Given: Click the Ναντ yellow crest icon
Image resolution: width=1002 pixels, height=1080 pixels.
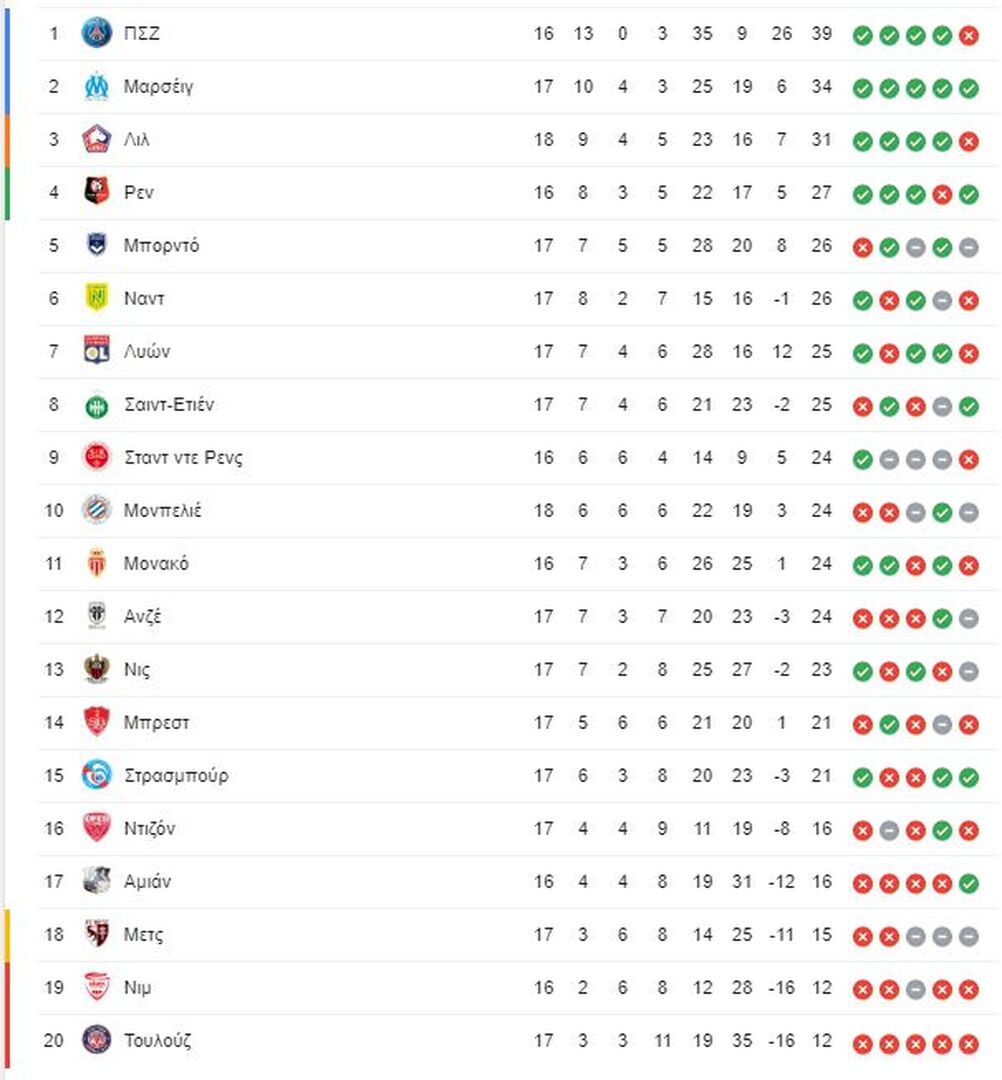Looking at the screenshot, I should point(97,298).
